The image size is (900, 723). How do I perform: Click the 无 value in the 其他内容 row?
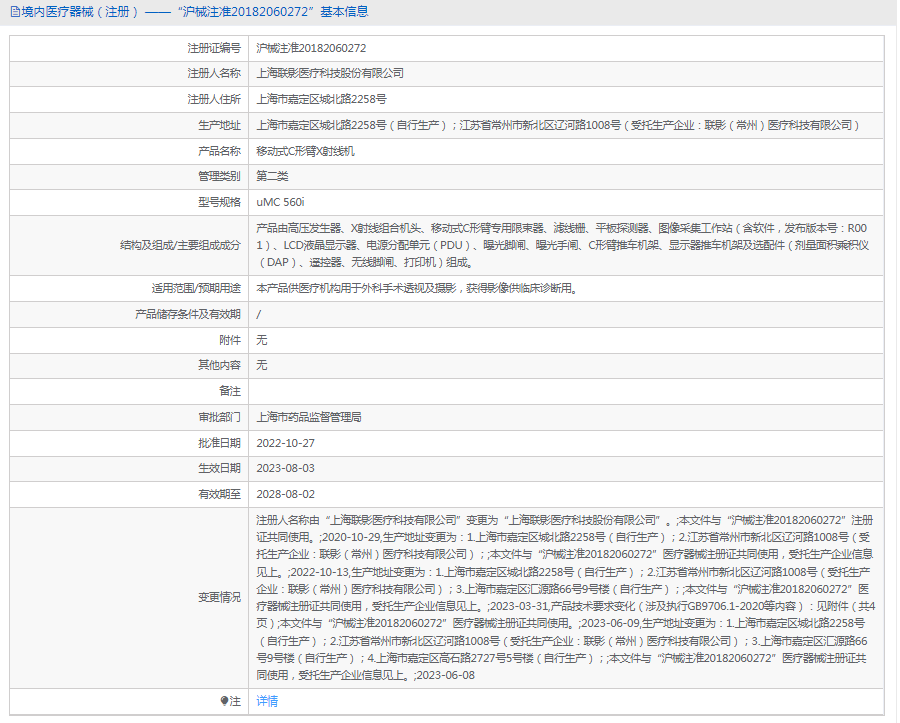tap(262, 365)
